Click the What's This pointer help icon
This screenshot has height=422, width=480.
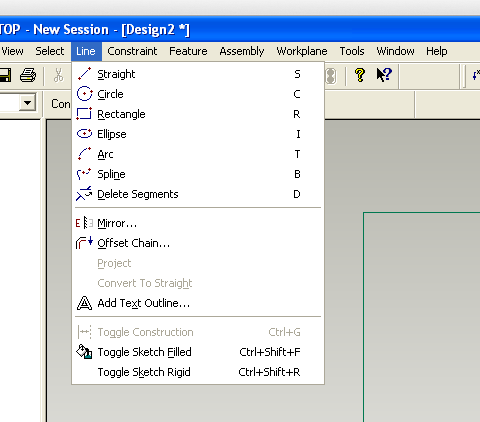pyautogui.click(x=384, y=75)
